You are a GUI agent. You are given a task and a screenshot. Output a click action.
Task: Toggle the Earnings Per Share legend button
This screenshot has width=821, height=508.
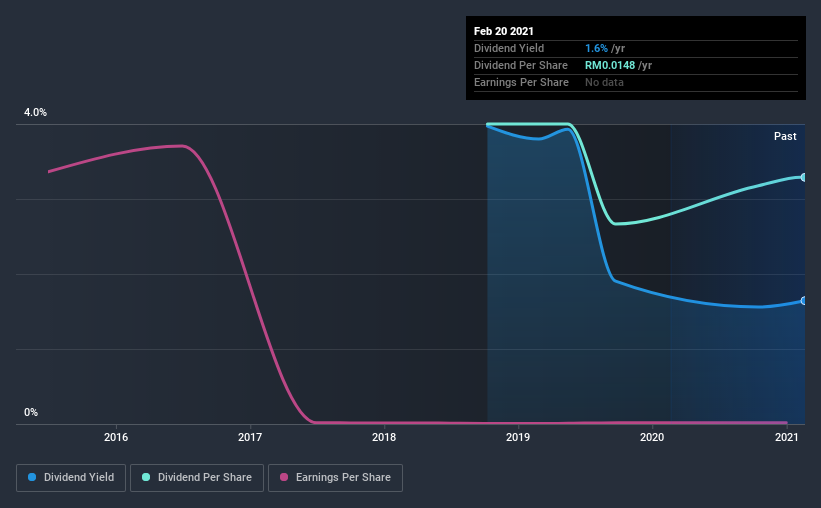coord(335,478)
